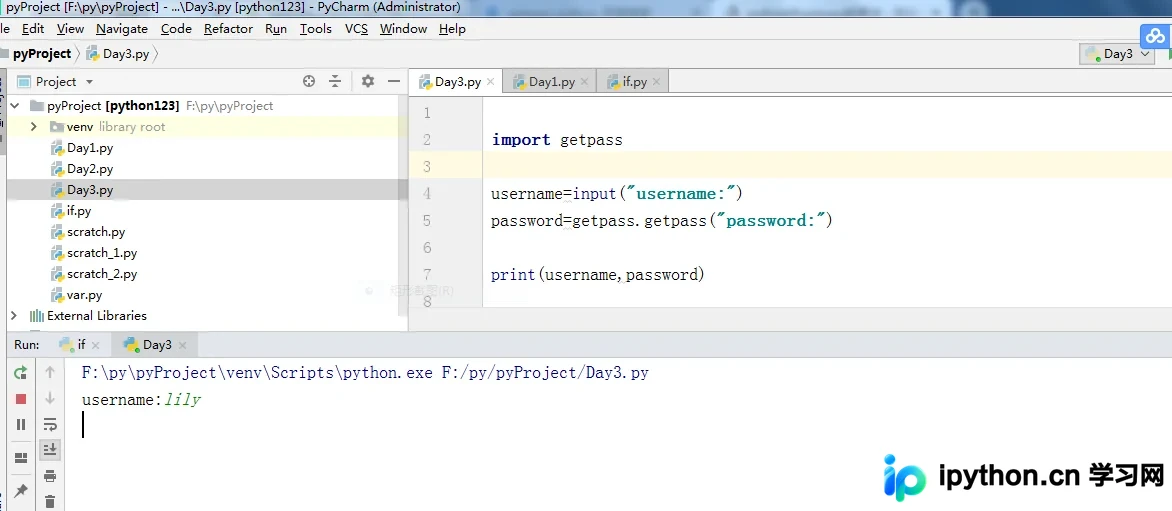Open the VCS menu
The image size is (1172, 511).
(356, 28)
